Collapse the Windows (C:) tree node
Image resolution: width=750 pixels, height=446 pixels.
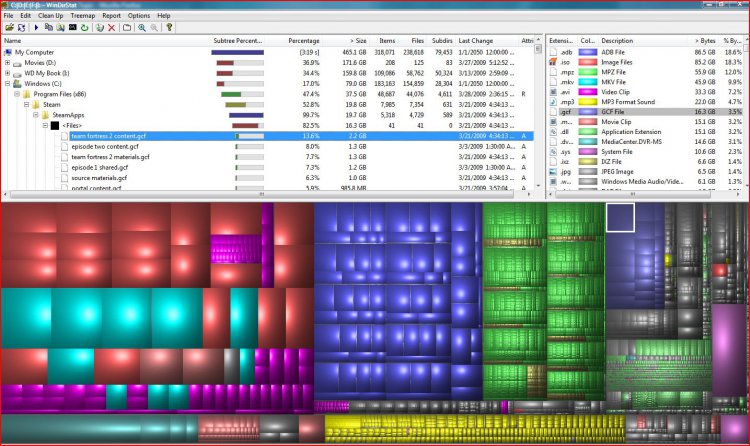7,84
